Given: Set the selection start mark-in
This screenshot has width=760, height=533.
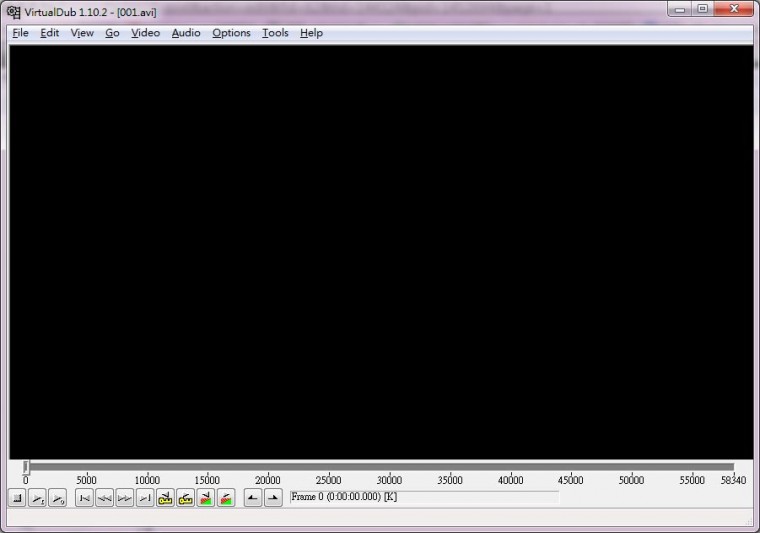Looking at the screenshot, I should pyautogui.click(x=253, y=498).
